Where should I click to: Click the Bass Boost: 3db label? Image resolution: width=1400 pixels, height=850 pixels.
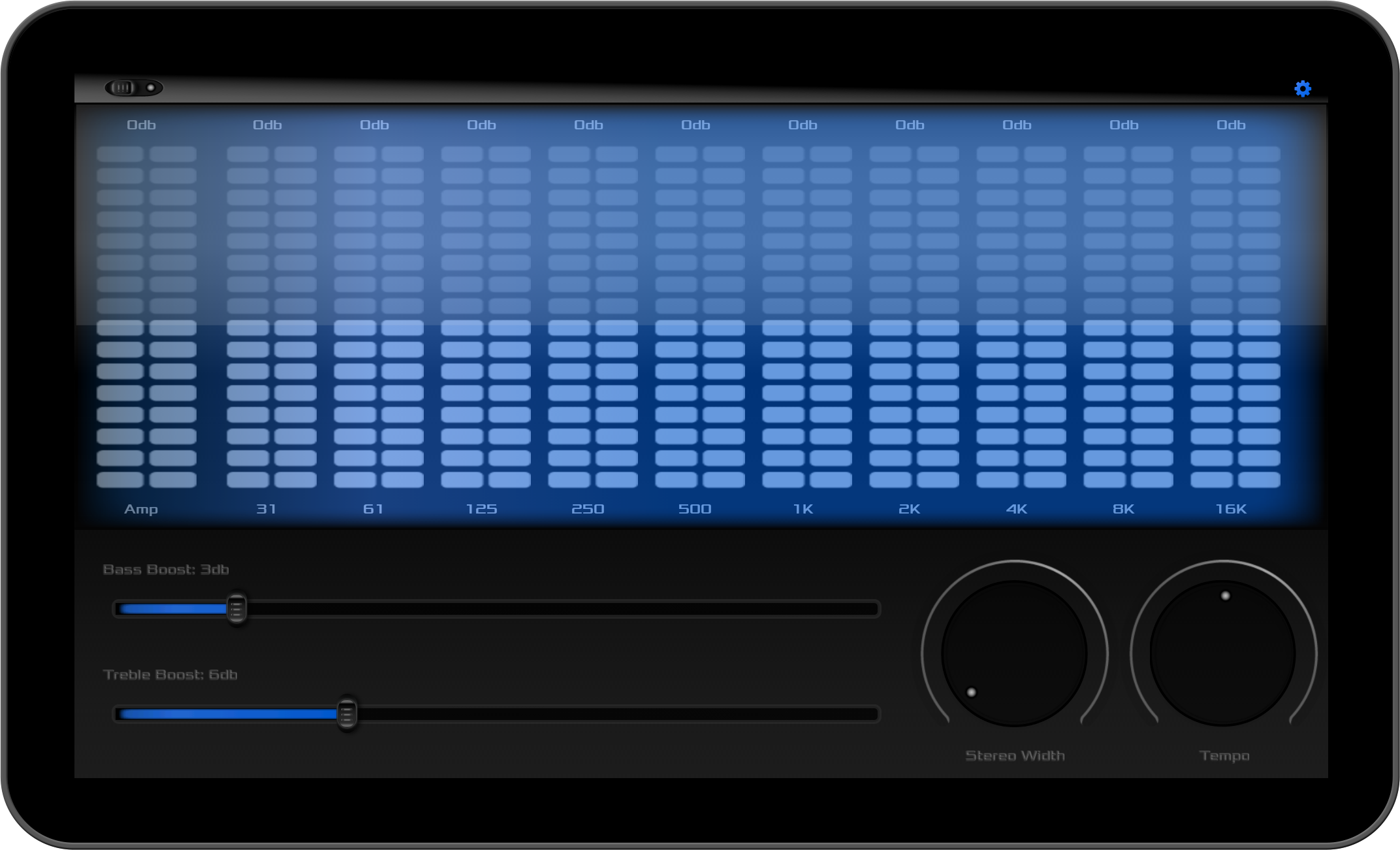pos(166,570)
